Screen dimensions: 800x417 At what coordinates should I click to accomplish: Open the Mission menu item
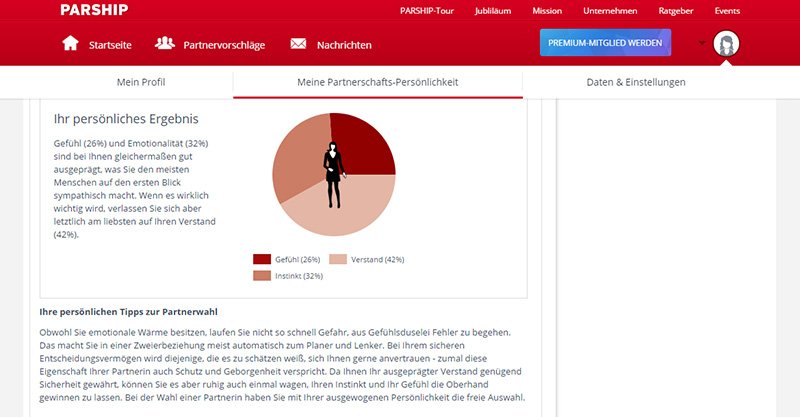point(547,11)
